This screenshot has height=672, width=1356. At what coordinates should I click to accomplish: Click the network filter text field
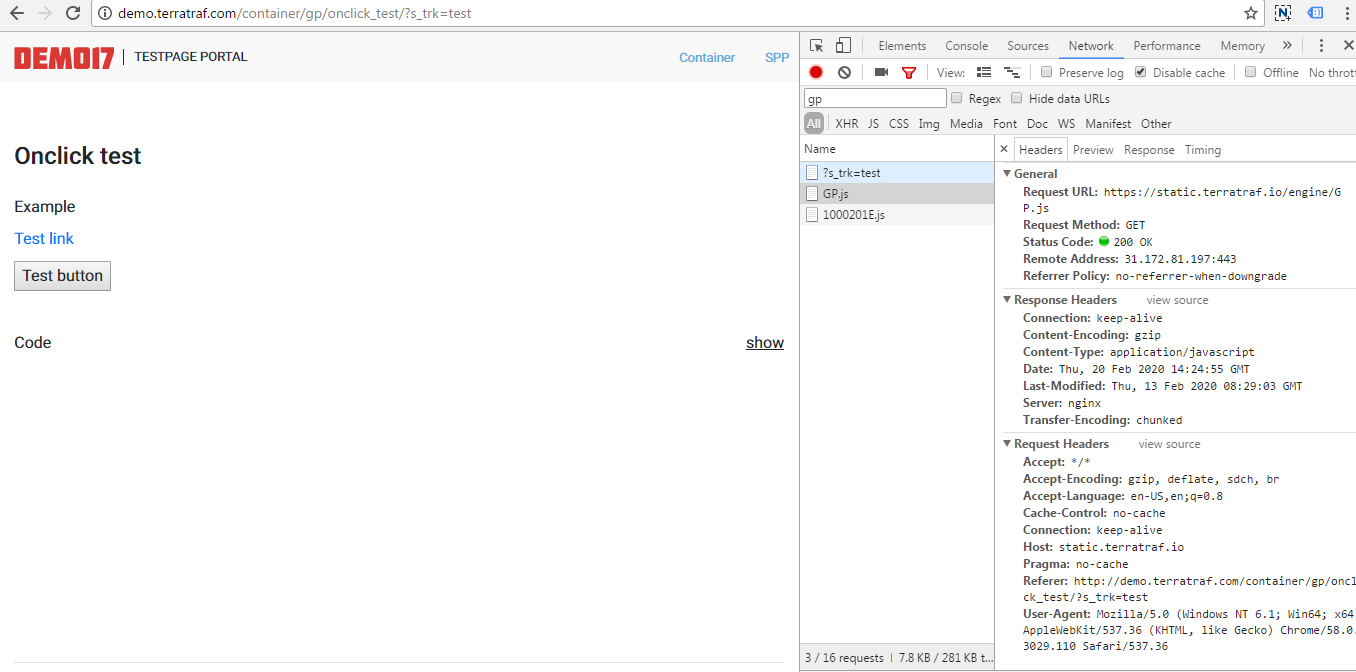pyautogui.click(x=875, y=99)
